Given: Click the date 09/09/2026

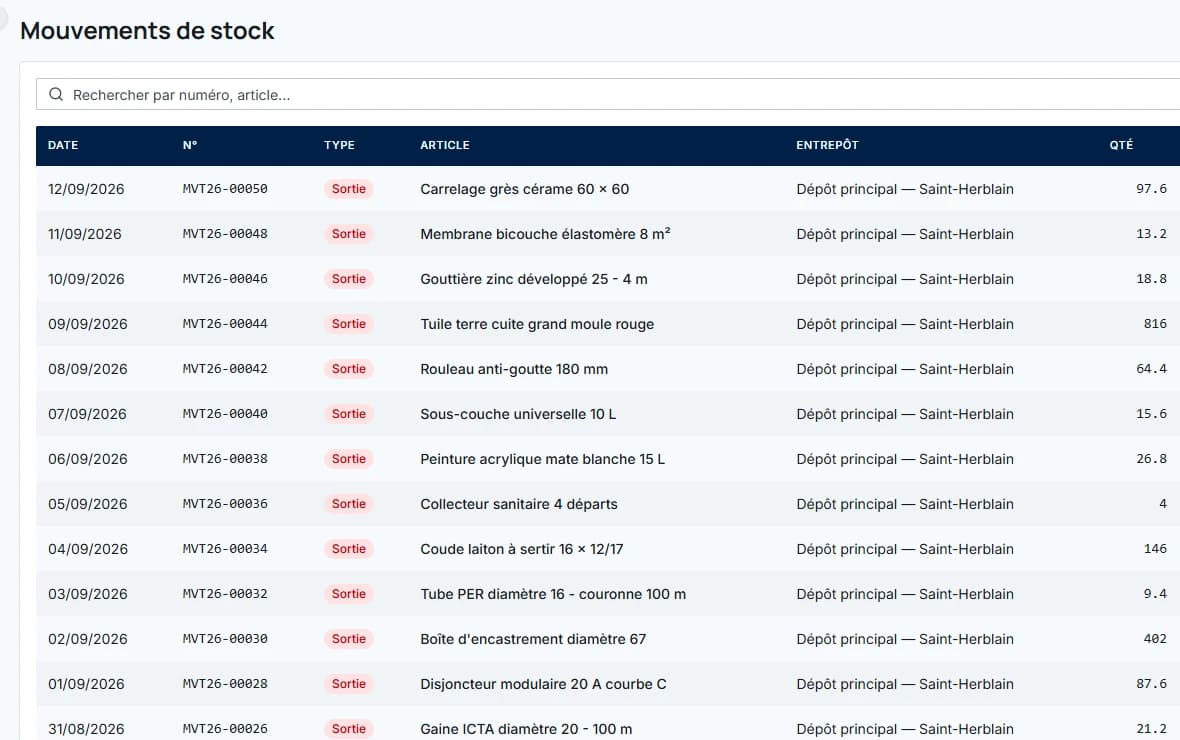Looking at the screenshot, I should pyautogui.click(x=87, y=324).
